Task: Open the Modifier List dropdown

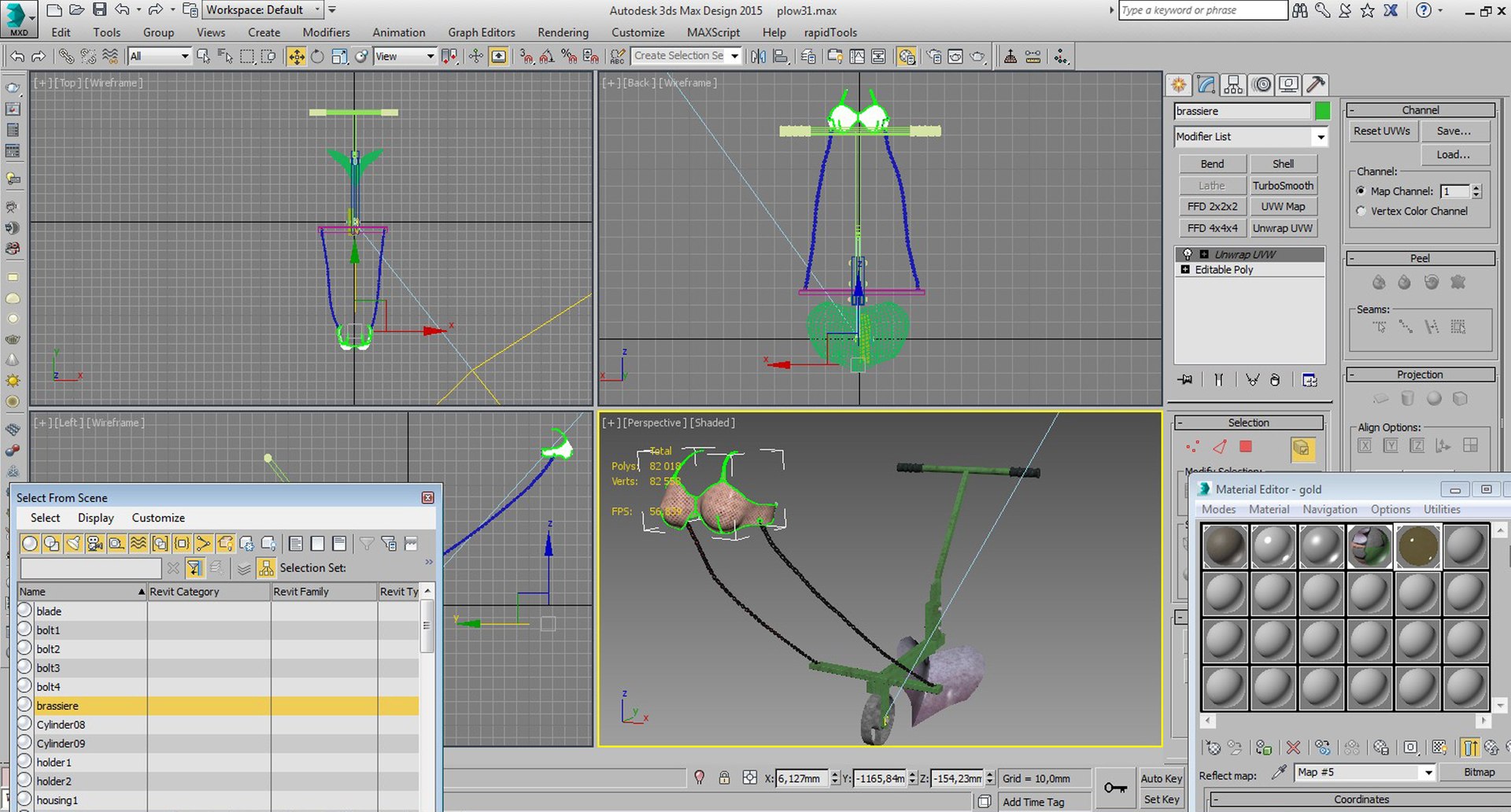Action: pos(1251,137)
